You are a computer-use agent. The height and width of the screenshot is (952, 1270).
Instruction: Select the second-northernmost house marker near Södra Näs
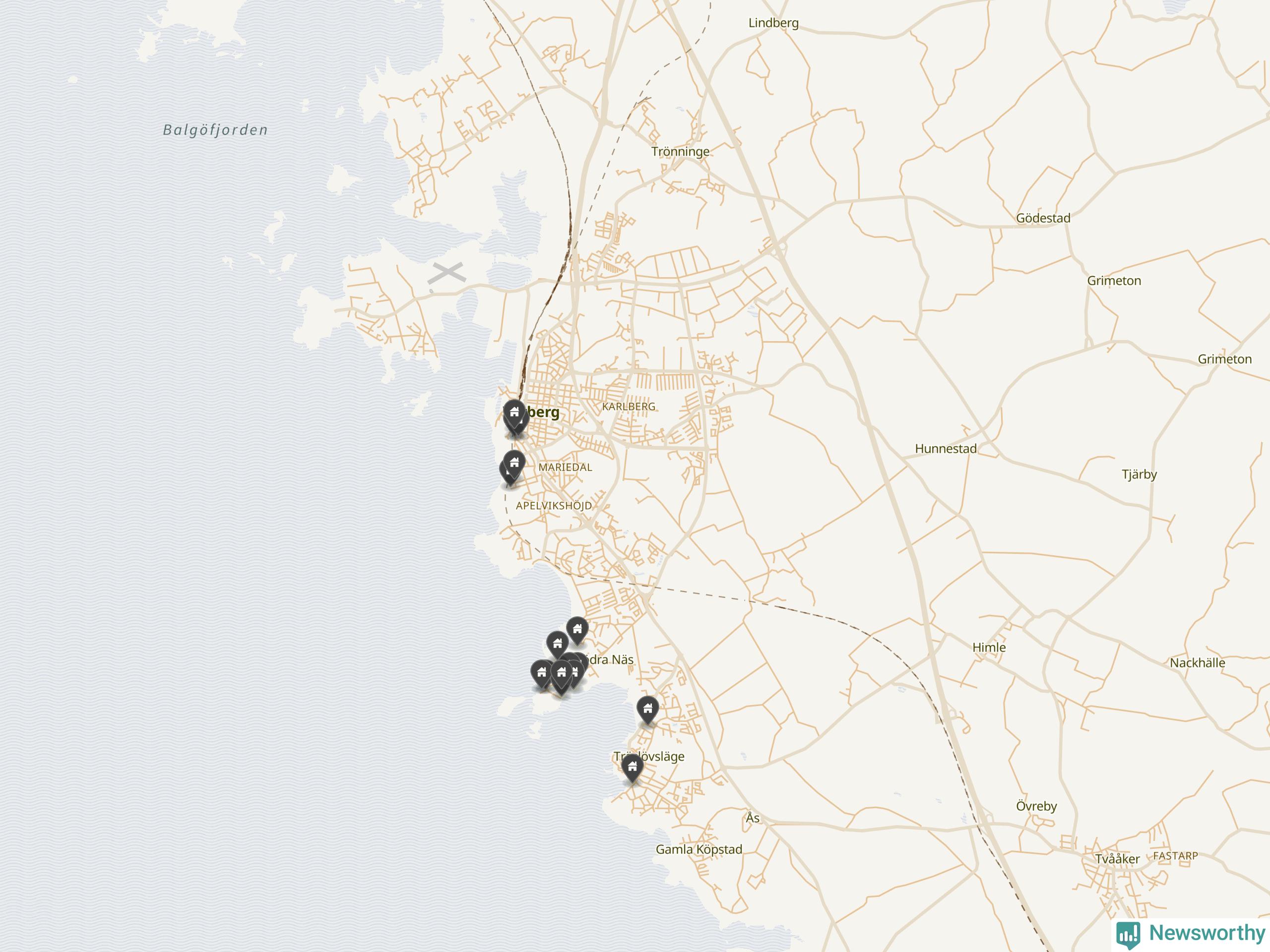(557, 644)
